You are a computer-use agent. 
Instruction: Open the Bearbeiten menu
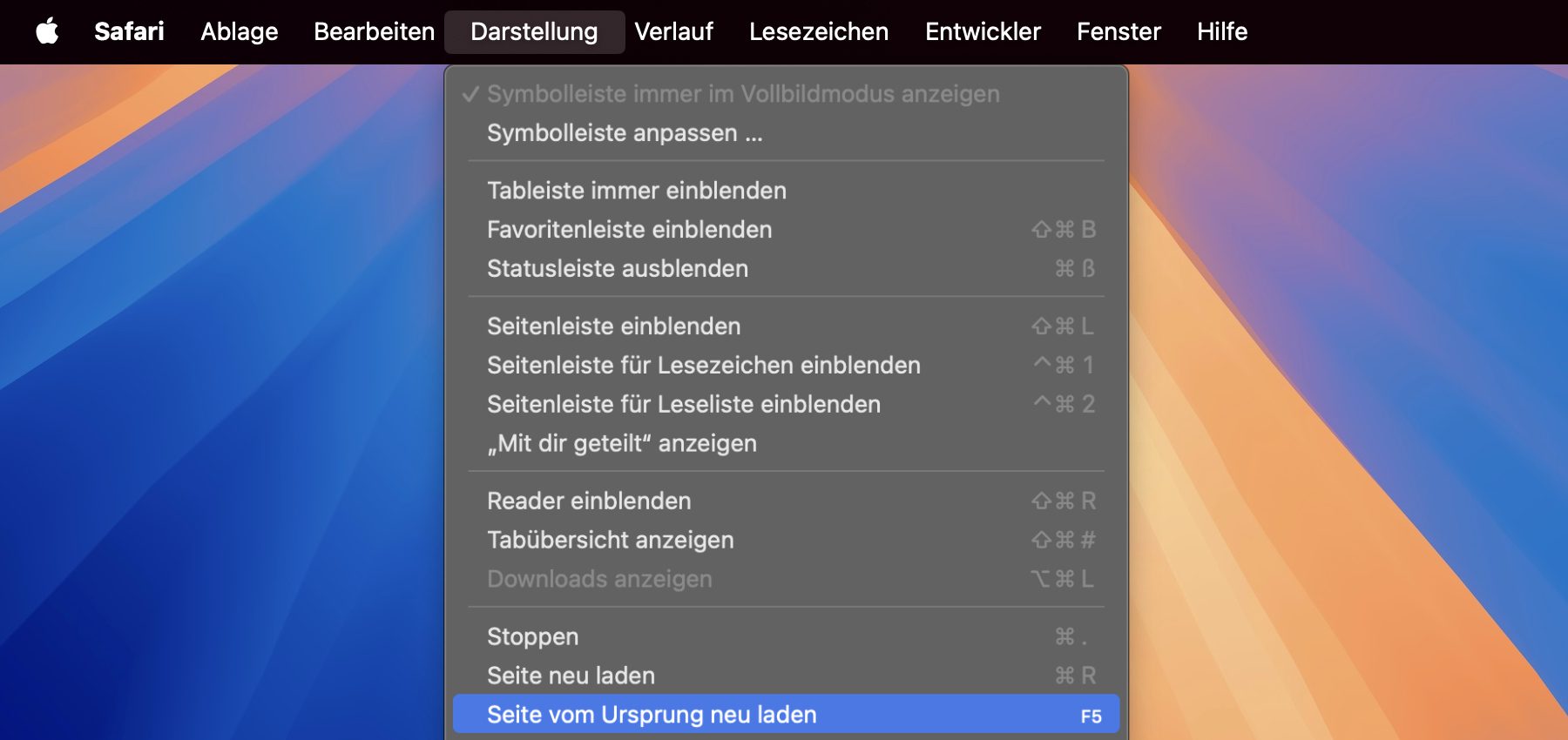[374, 31]
